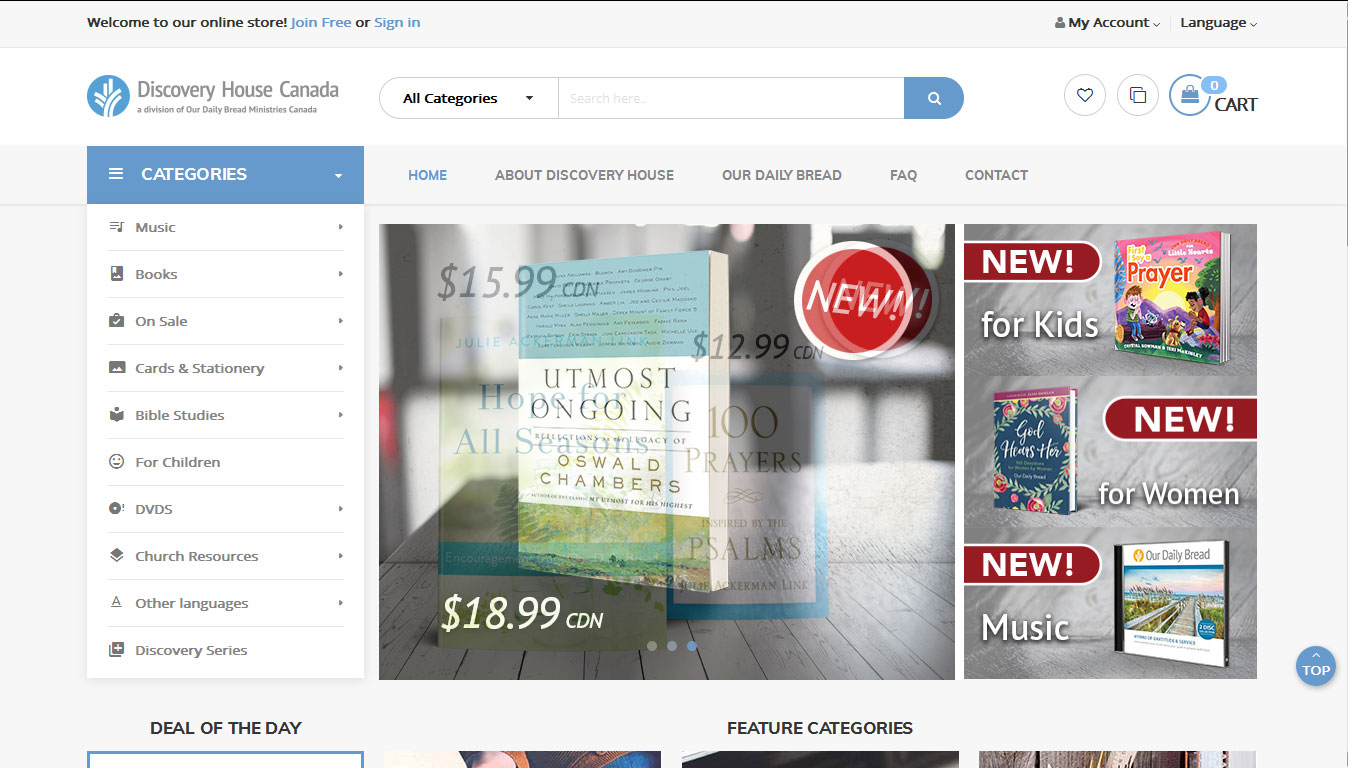Click the FEATURE CATEGORIES heading
Screen dimensions: 1348x768
[820, 728]
